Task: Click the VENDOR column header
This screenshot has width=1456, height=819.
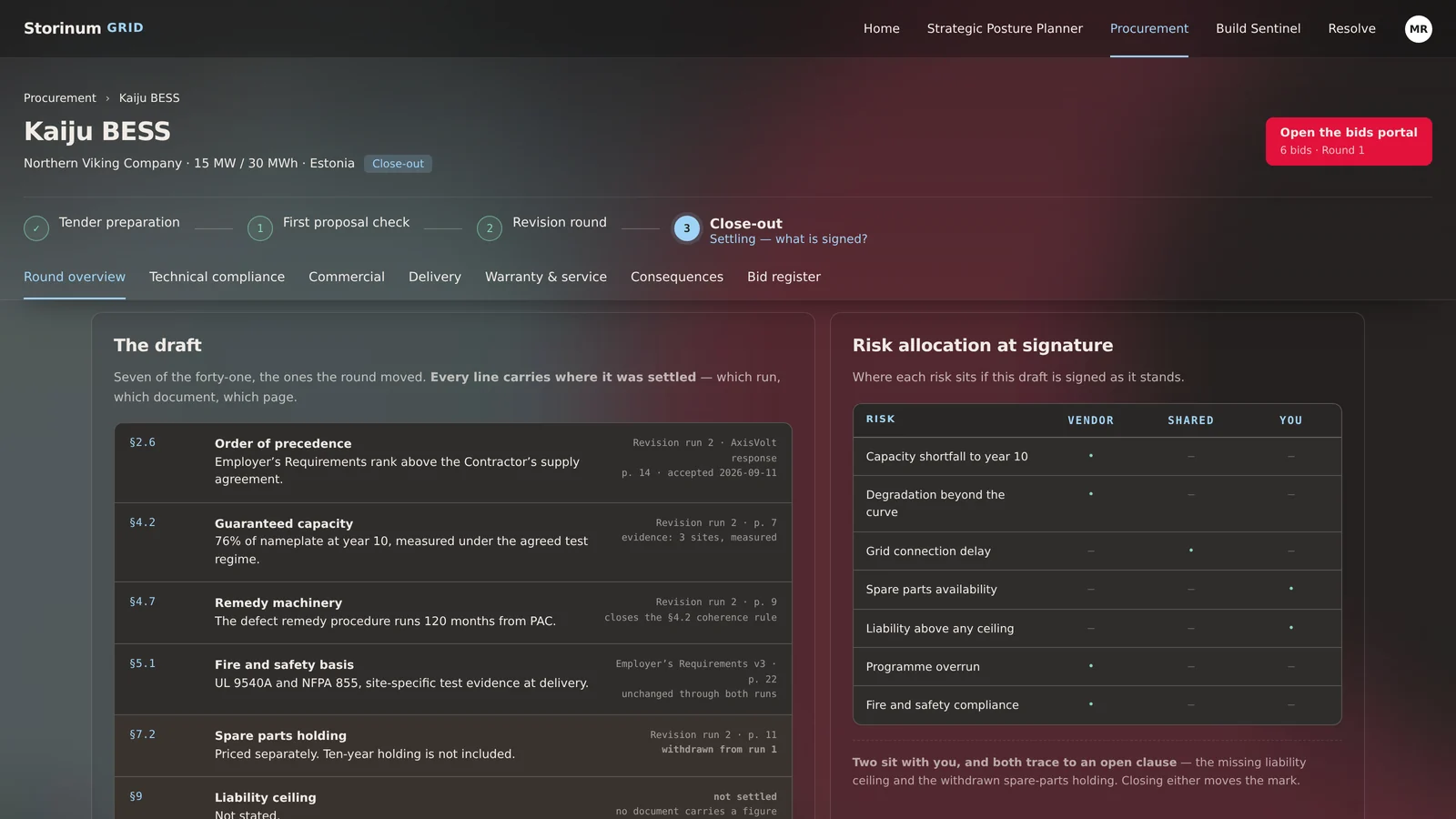Action: coord(1090,420)
